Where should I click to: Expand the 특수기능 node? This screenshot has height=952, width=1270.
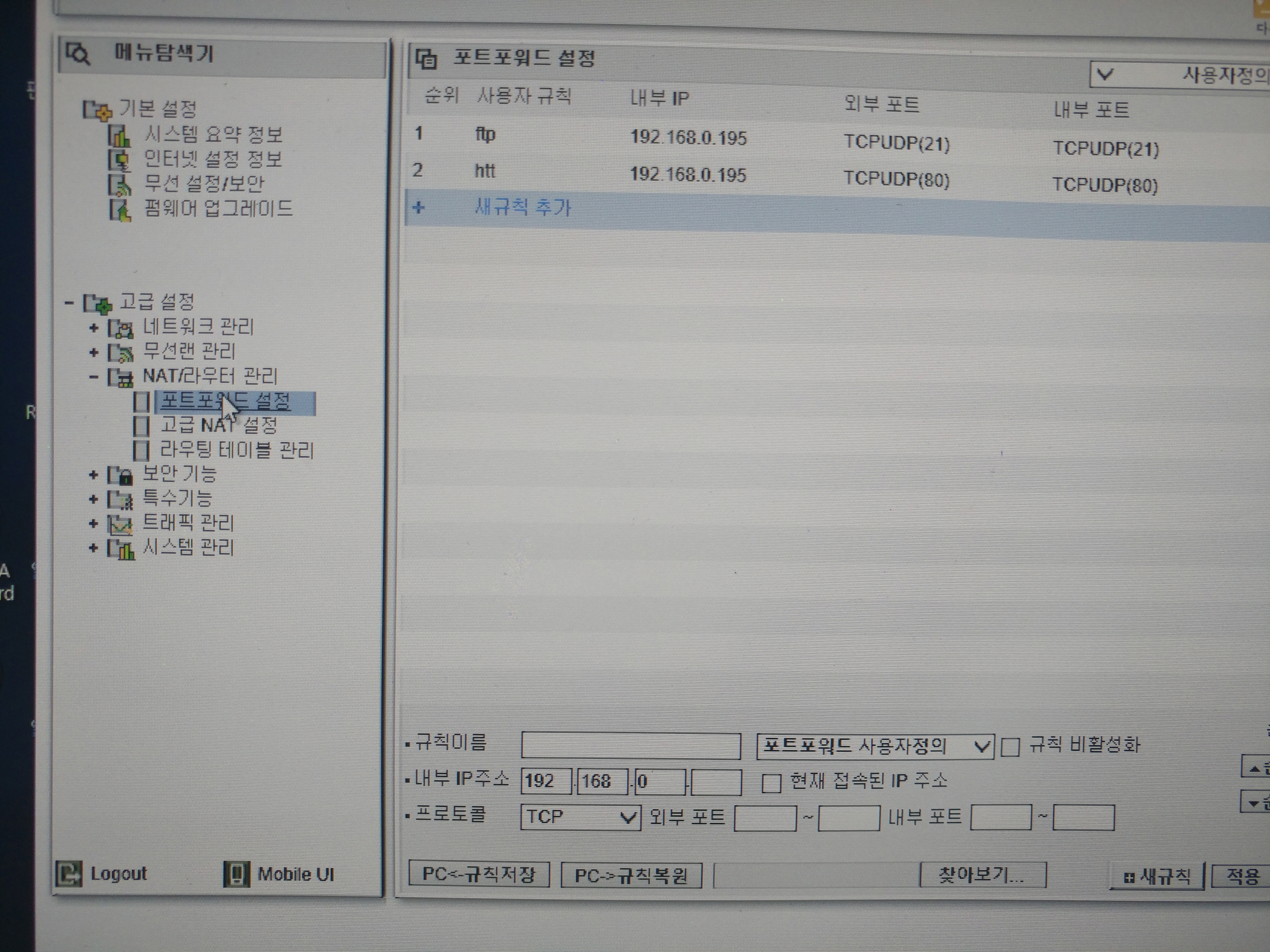(94, 499)
